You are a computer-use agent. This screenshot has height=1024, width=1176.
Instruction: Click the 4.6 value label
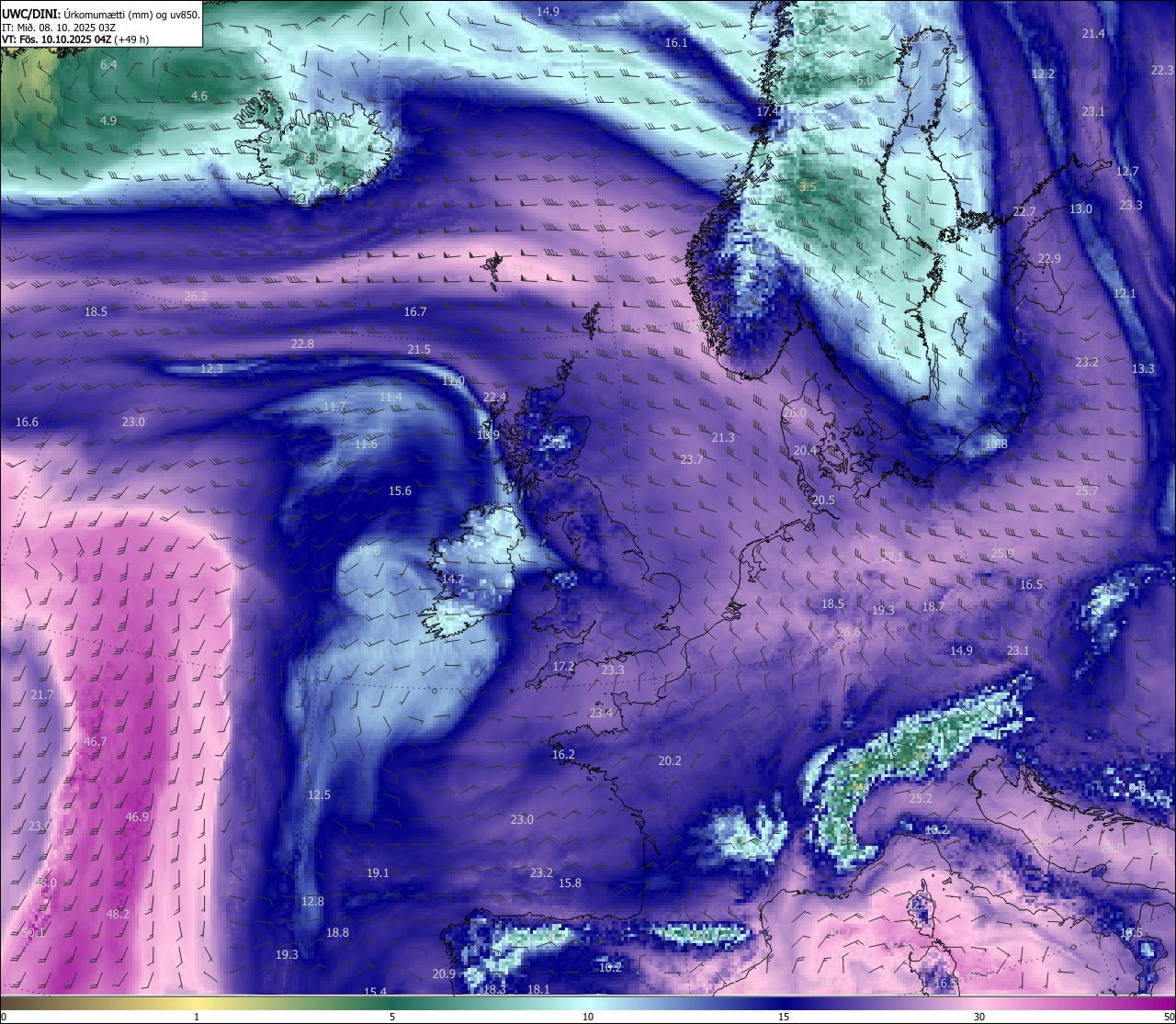tap(198, 96)
